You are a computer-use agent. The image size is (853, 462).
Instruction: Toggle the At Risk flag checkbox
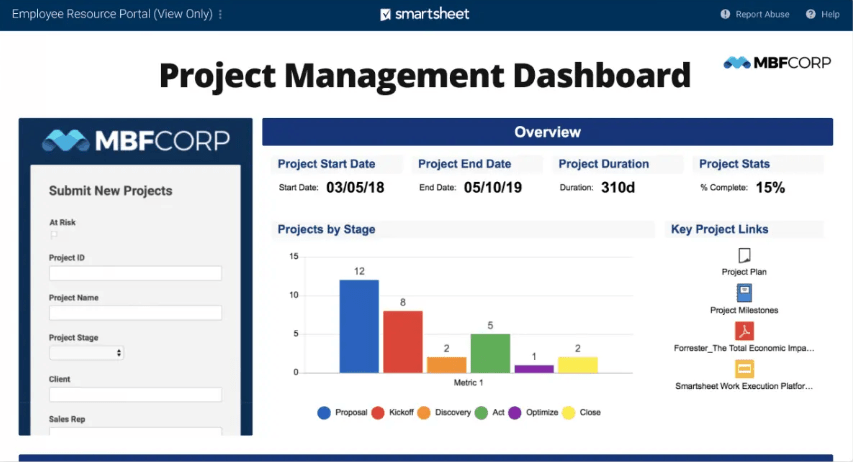coord(54,235)
